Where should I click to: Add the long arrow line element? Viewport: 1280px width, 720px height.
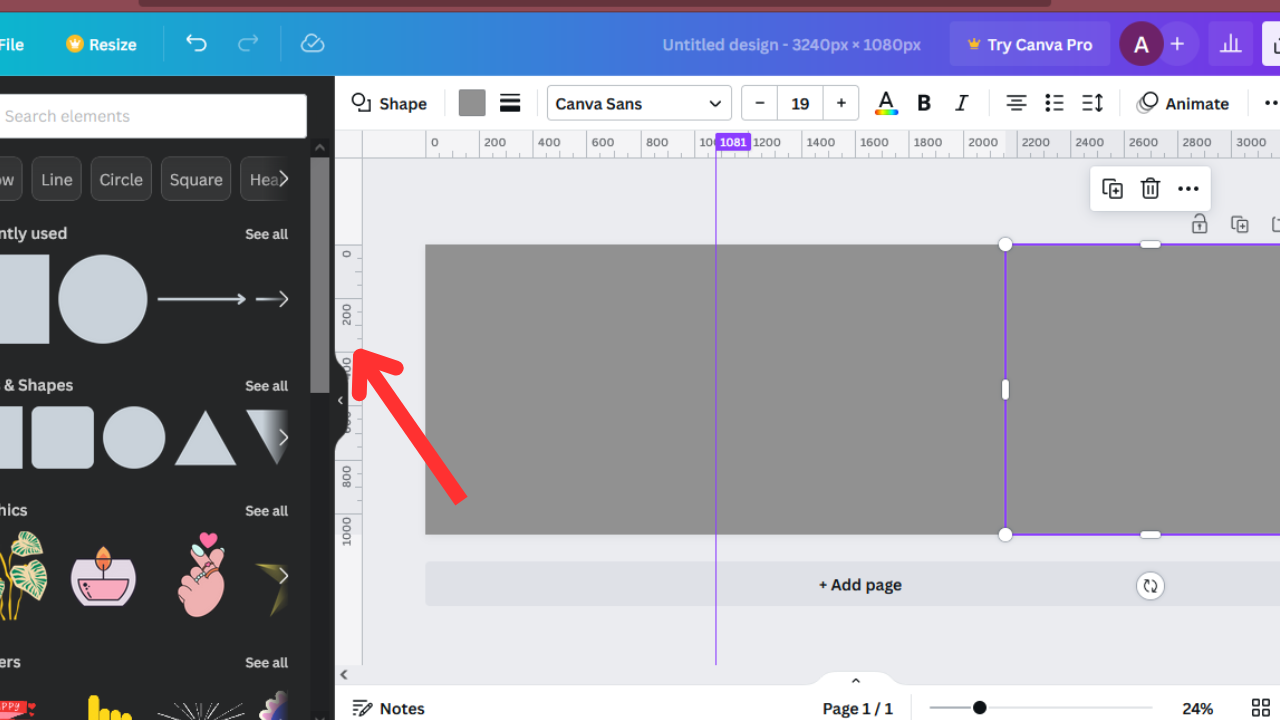202,299
